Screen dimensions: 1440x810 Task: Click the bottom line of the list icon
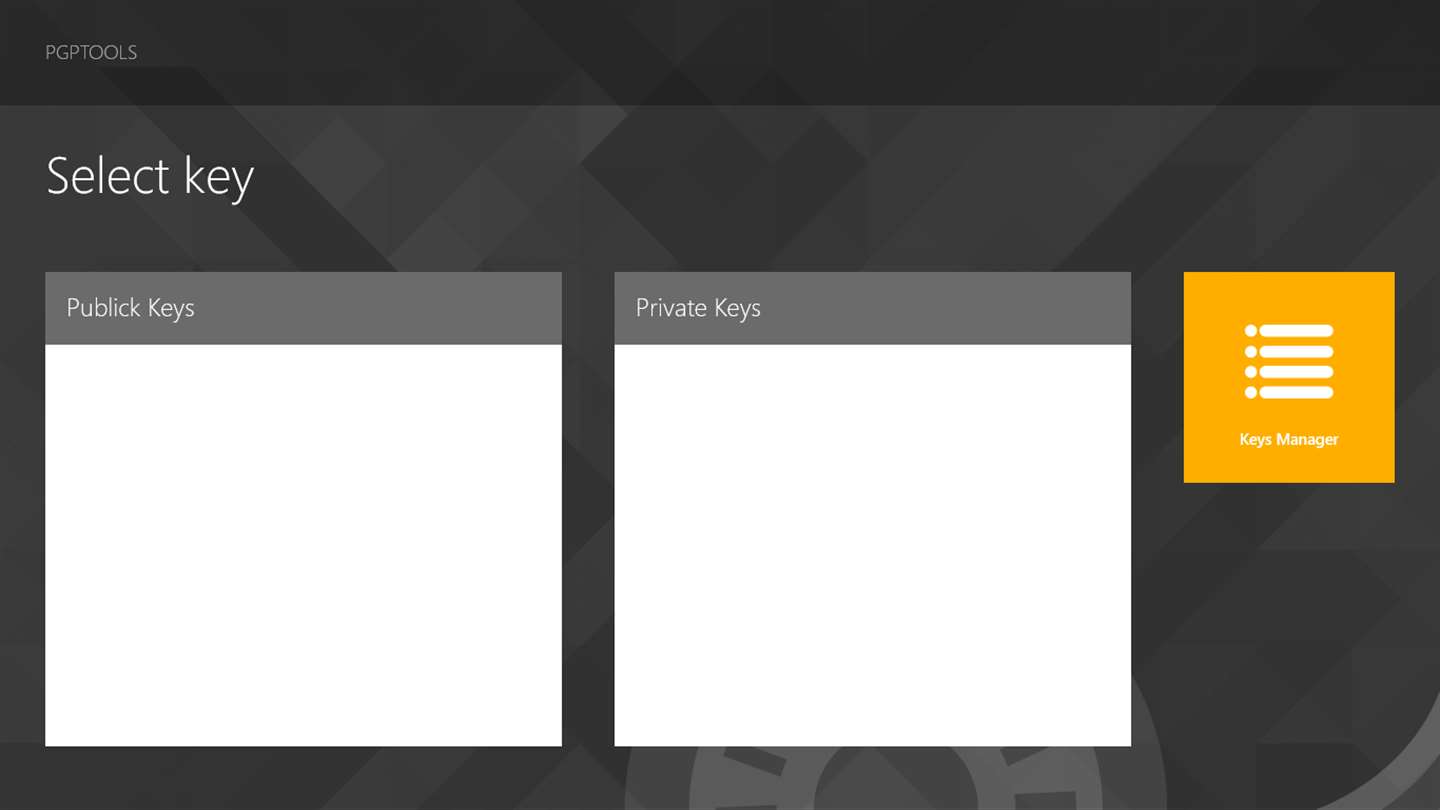point(1296,392)
